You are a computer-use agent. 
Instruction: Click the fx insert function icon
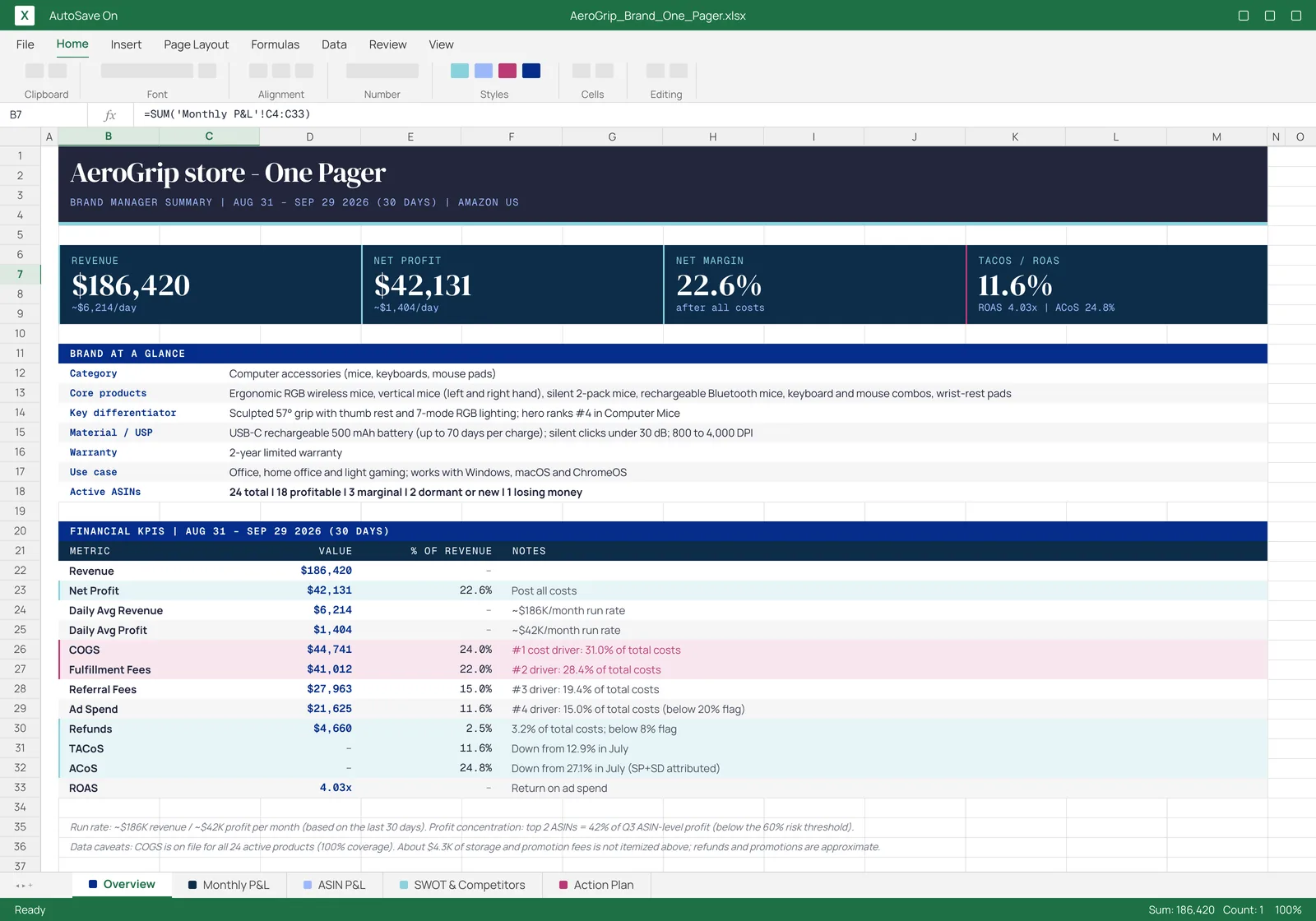pyautogui.click(x=110, y=115)
